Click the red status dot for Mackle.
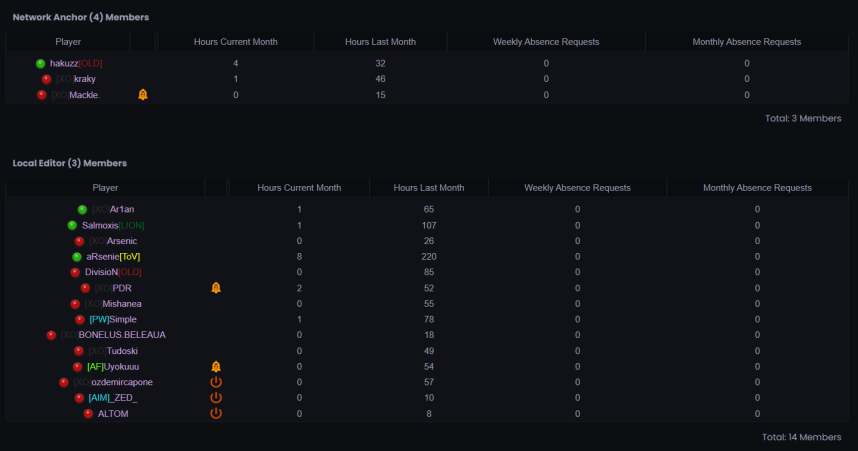858x451 pixels. [42, 95]
